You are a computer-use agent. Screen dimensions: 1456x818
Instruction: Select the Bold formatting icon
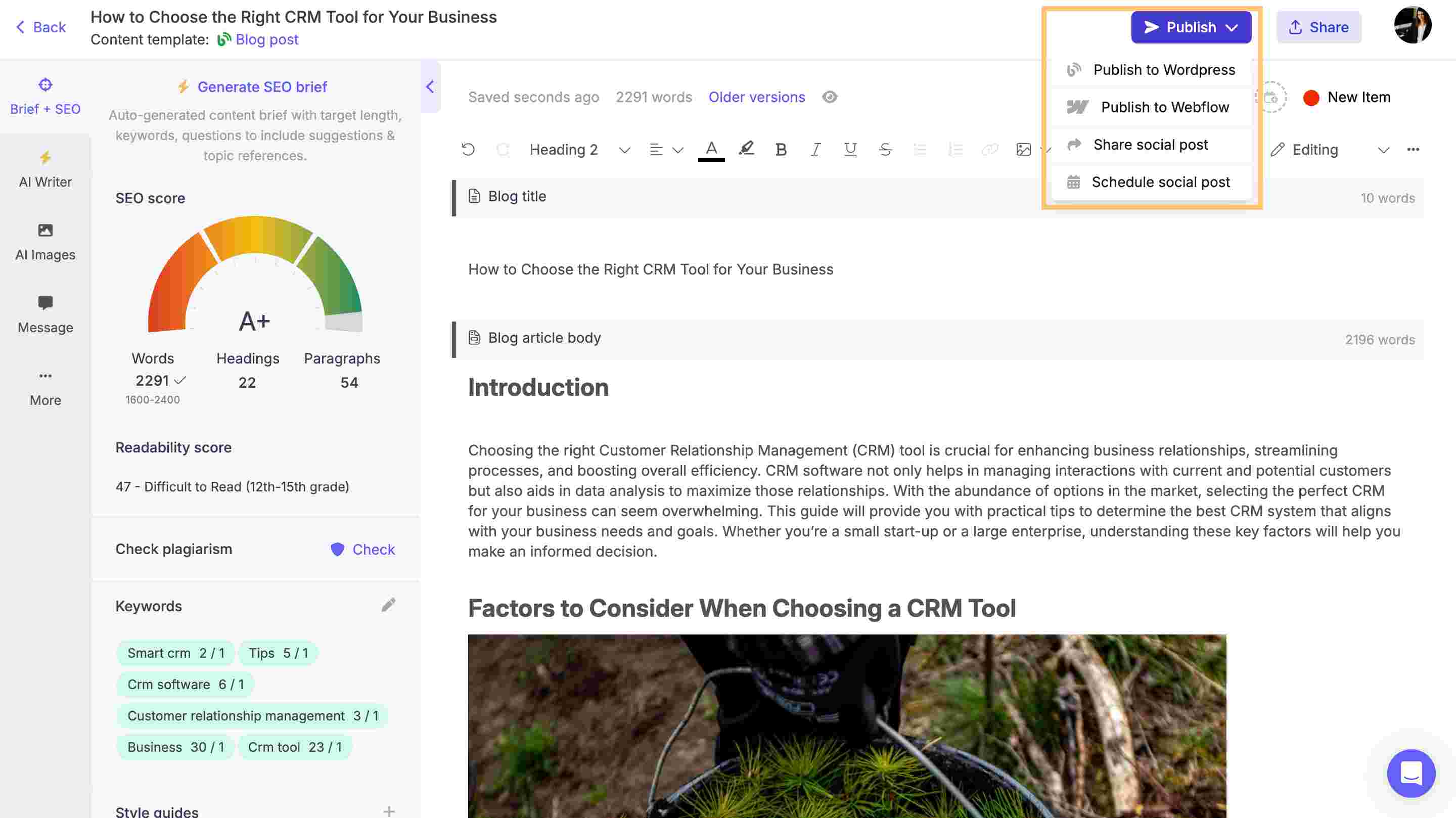780,149
